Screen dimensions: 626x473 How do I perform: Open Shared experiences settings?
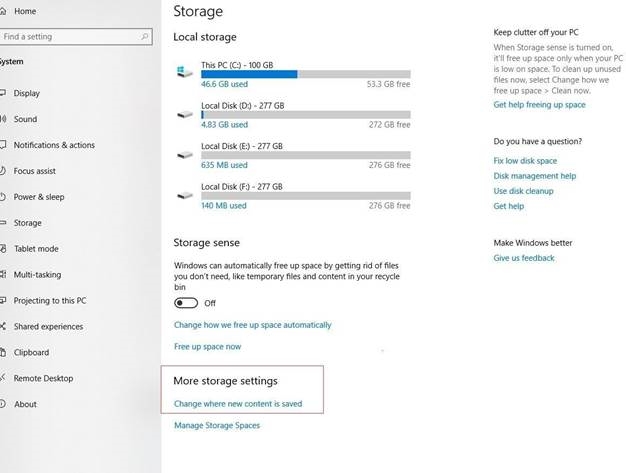click(x=48, y=327)
